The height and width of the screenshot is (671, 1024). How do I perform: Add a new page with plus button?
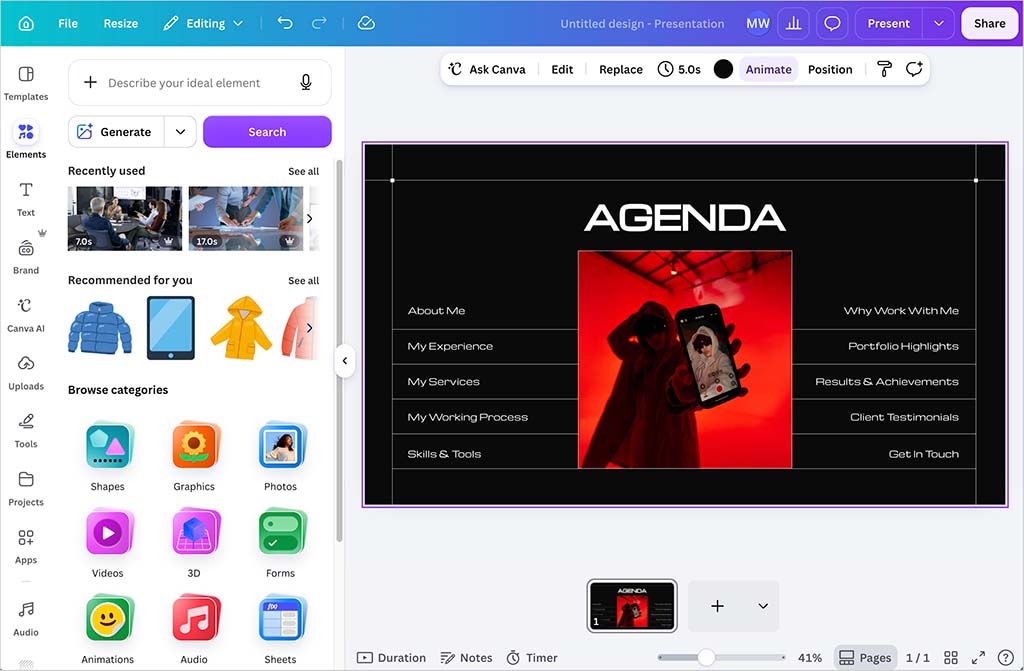tap(717, 606)
